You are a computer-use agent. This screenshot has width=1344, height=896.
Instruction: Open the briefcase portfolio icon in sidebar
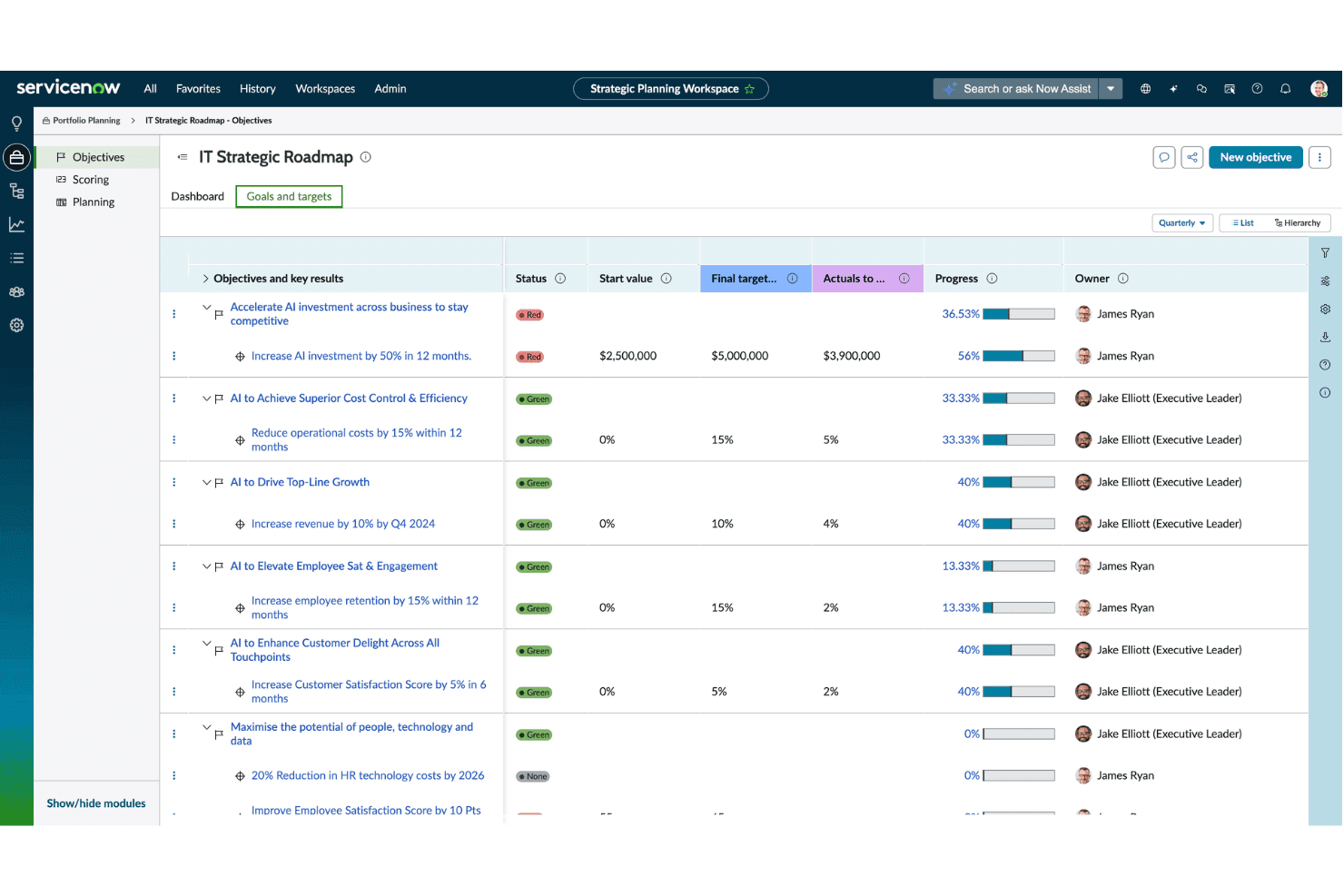coord(16,157)
